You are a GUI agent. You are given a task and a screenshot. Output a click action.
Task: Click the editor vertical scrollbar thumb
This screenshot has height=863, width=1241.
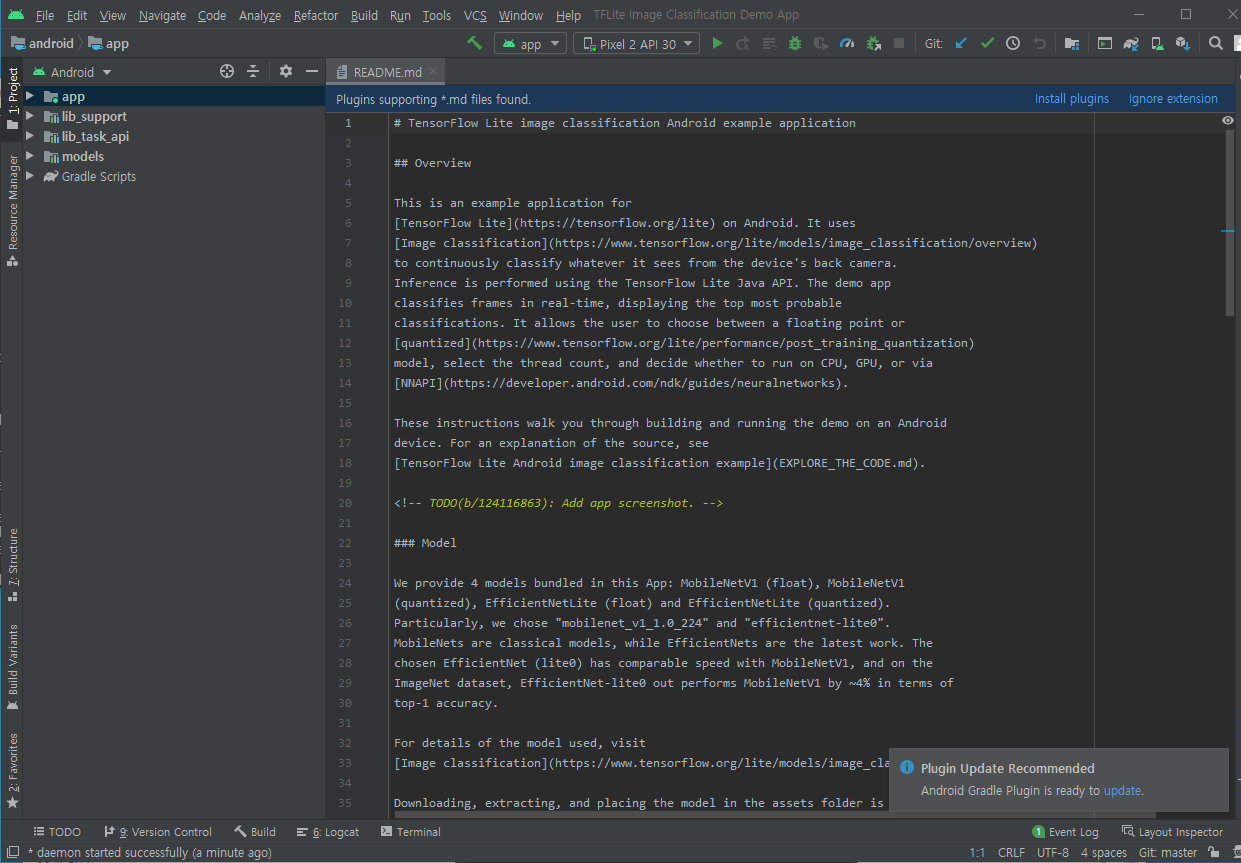tap(1229, 222)
